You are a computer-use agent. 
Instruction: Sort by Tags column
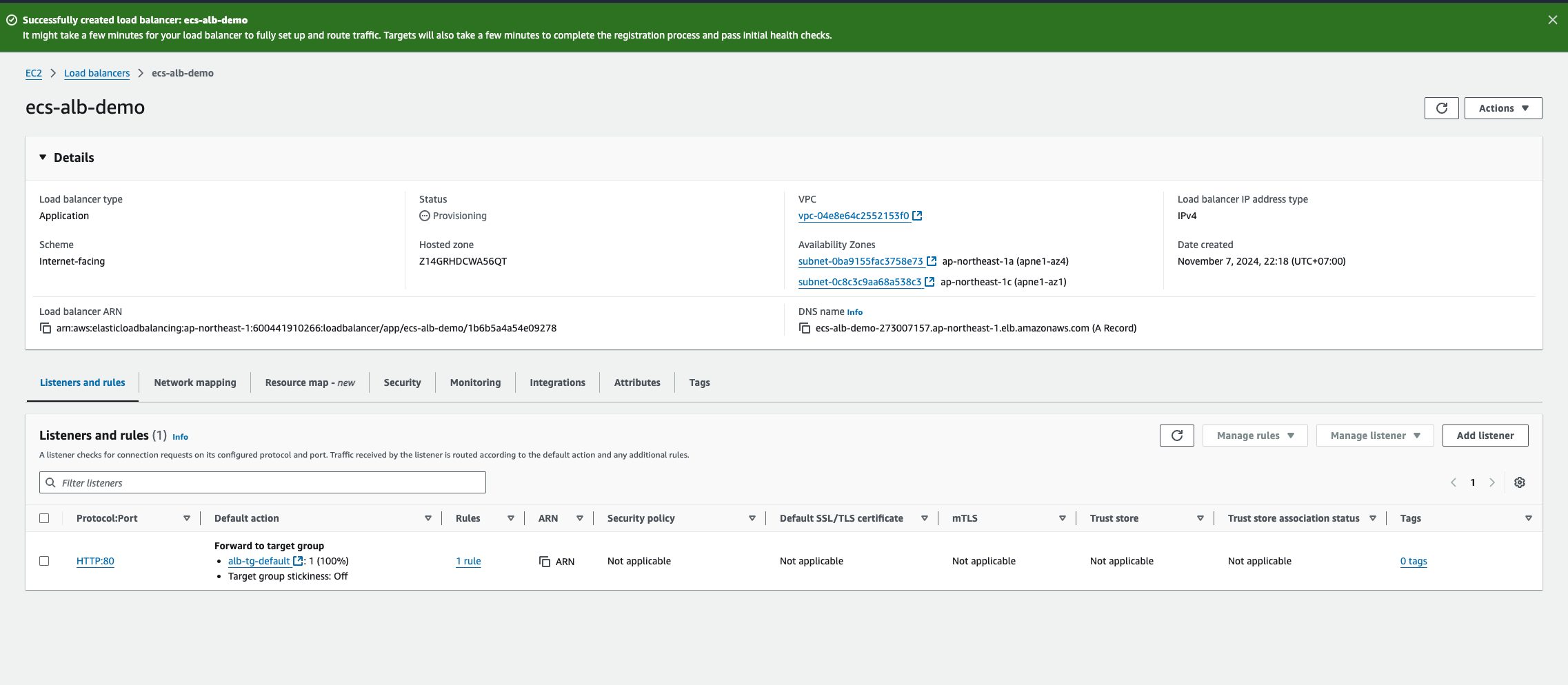click(1529, 518)
